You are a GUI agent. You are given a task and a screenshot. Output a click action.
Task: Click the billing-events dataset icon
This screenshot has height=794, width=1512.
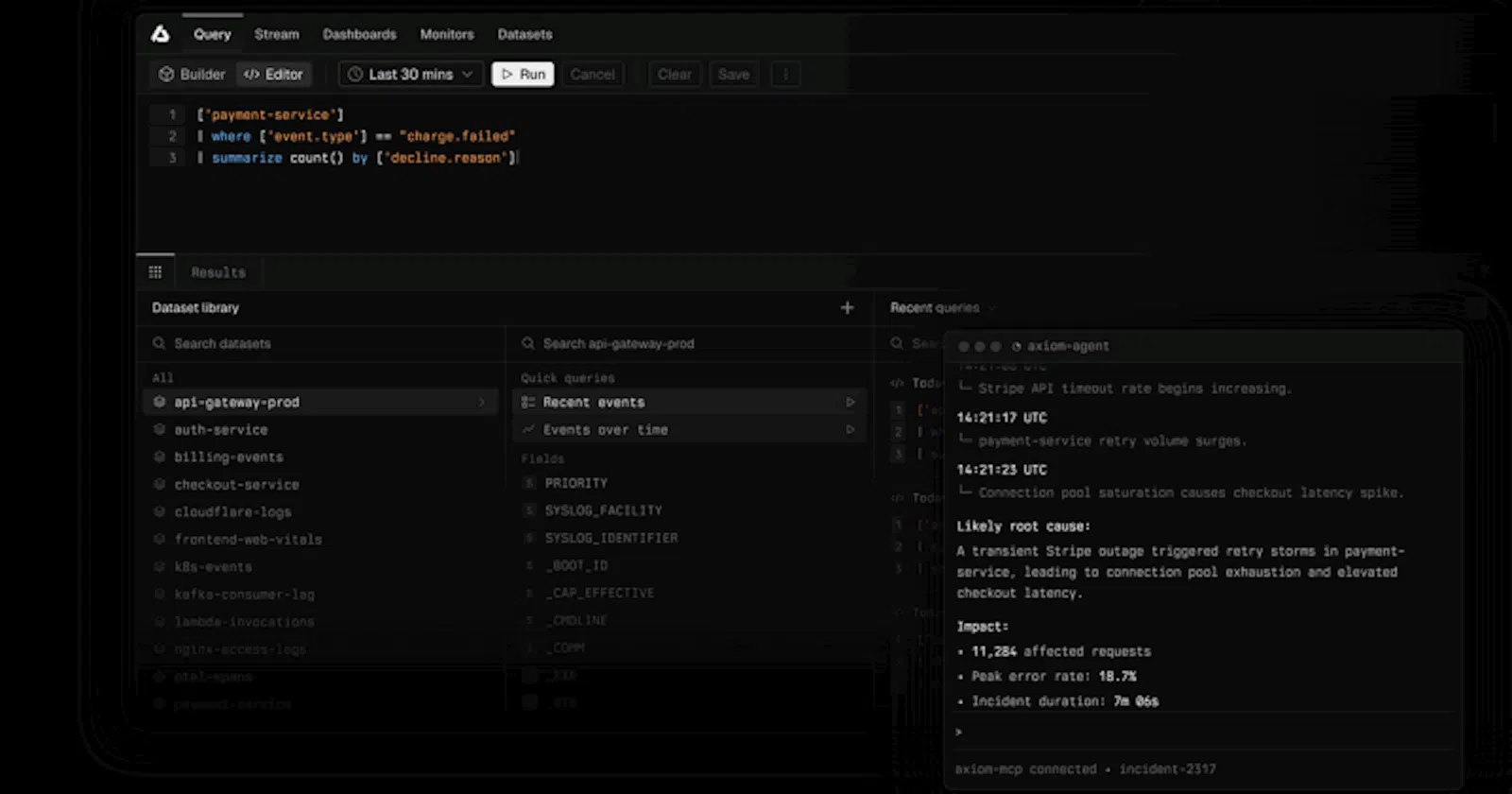click(x=160, y=457)
